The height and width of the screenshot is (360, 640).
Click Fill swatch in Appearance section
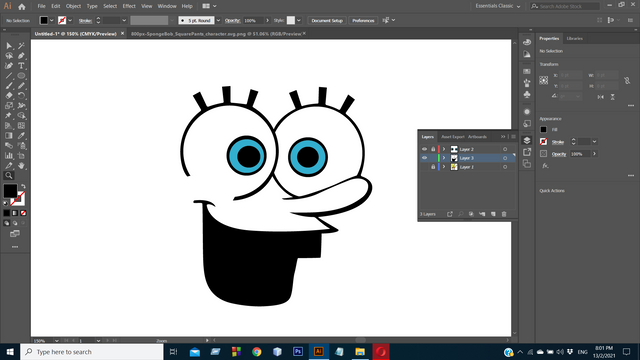click(x=543, y=129)
